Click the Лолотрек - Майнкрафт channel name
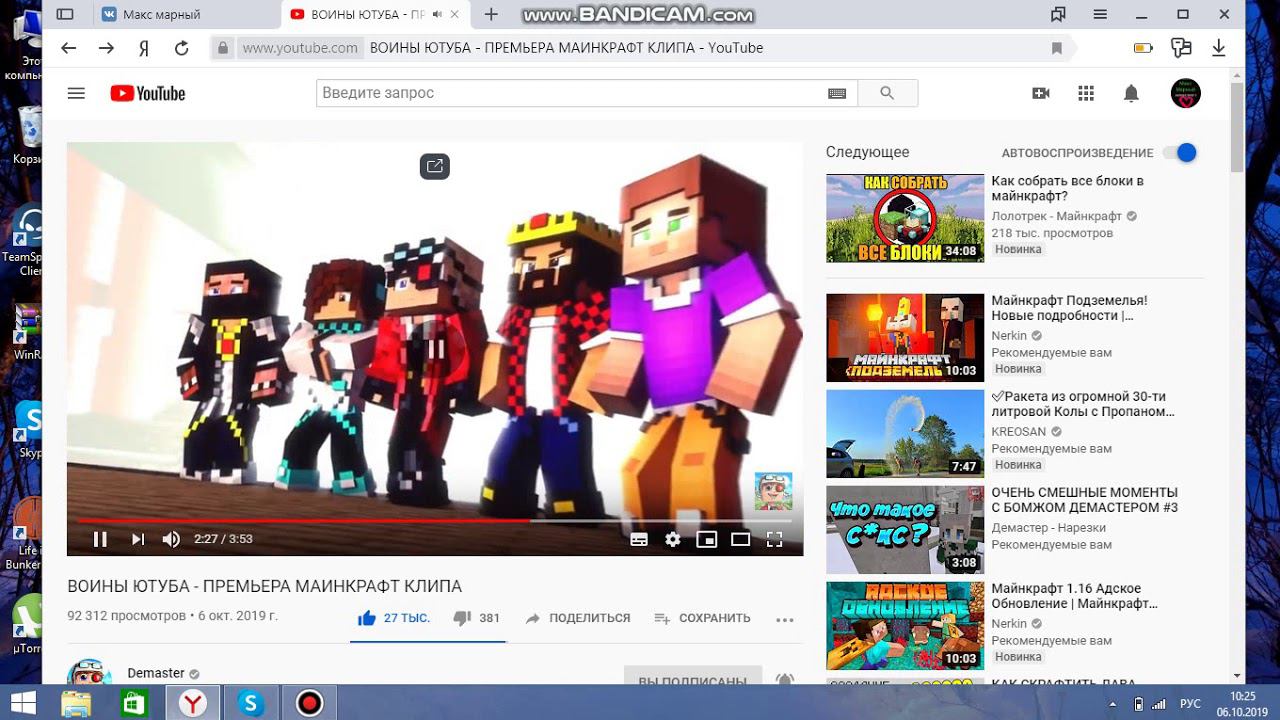 [1057, 216]
